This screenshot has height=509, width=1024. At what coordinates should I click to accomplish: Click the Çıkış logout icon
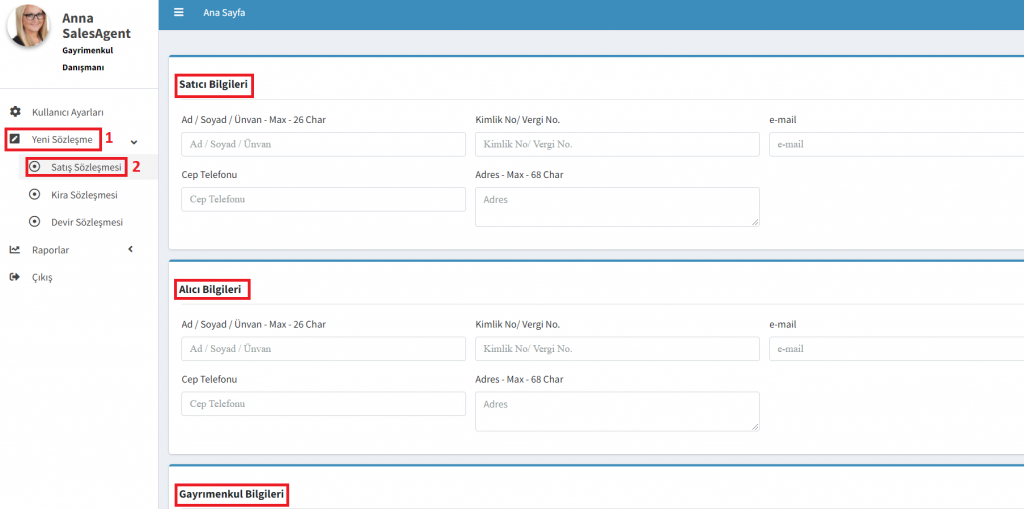coord(15,277)
